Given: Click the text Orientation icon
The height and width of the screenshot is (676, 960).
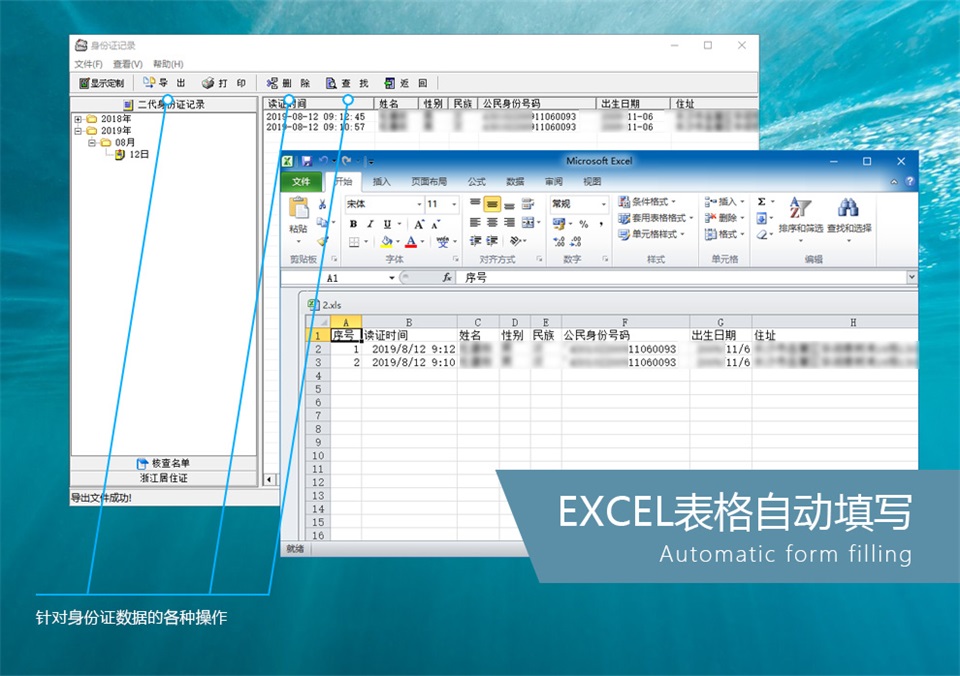Looking at the screenshot, I should coord(516,241).
